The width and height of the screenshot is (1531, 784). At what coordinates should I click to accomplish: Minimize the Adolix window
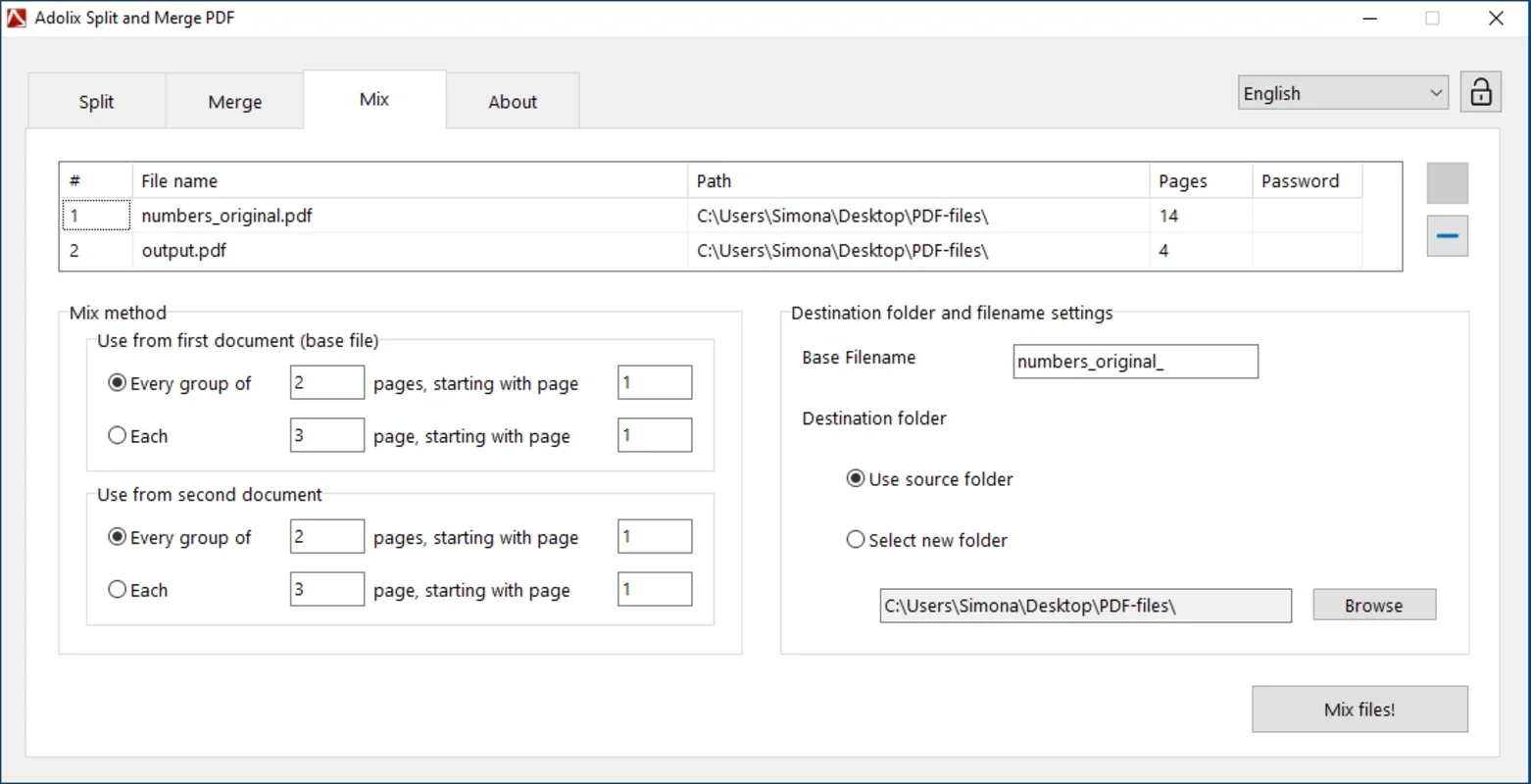1370,18
